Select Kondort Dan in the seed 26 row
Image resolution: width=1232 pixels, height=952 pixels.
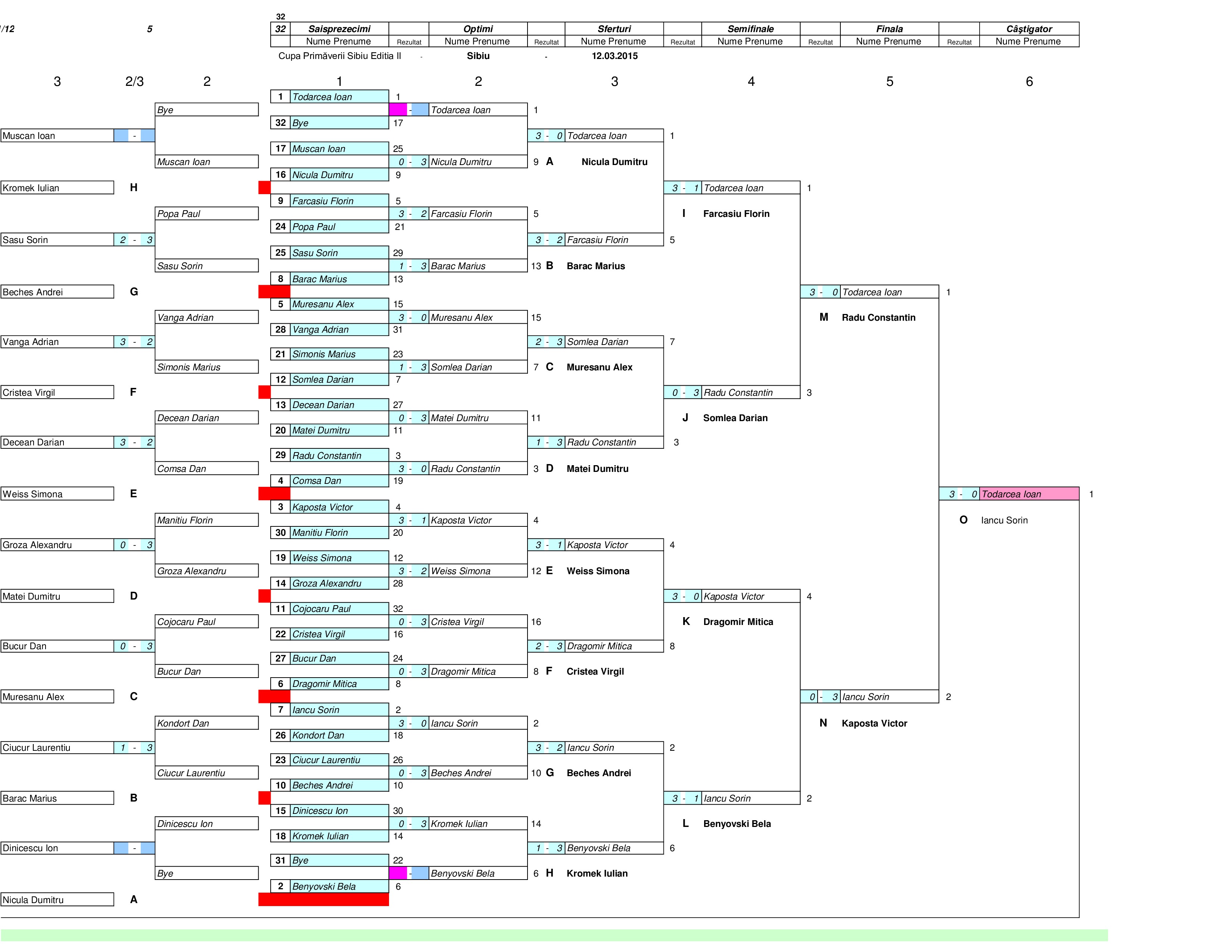339,735
